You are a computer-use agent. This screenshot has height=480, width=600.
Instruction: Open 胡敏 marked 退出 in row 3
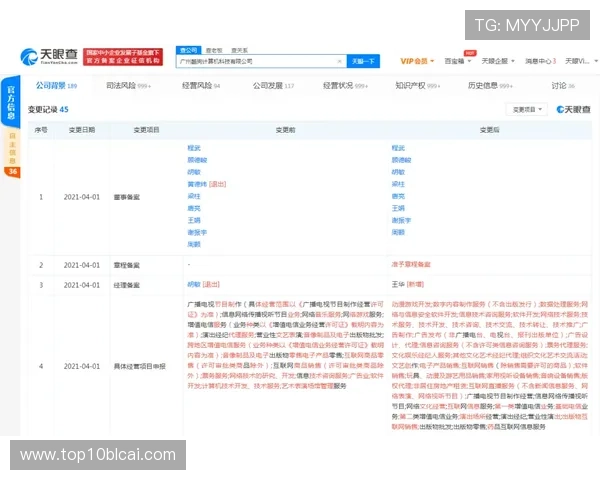click(203, 284)
